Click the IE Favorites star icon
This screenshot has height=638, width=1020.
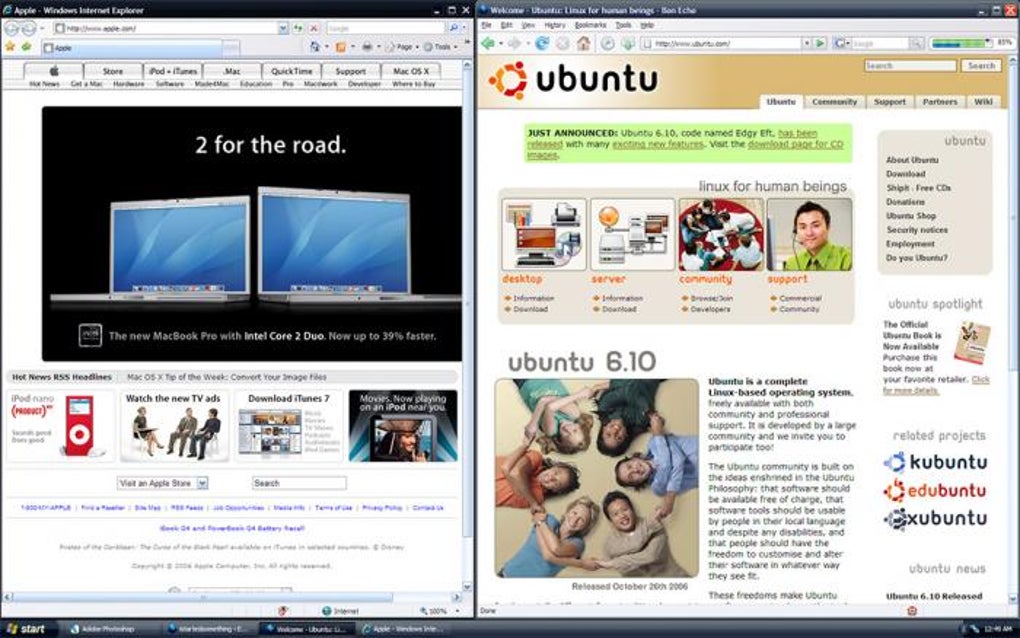(10, 47)
